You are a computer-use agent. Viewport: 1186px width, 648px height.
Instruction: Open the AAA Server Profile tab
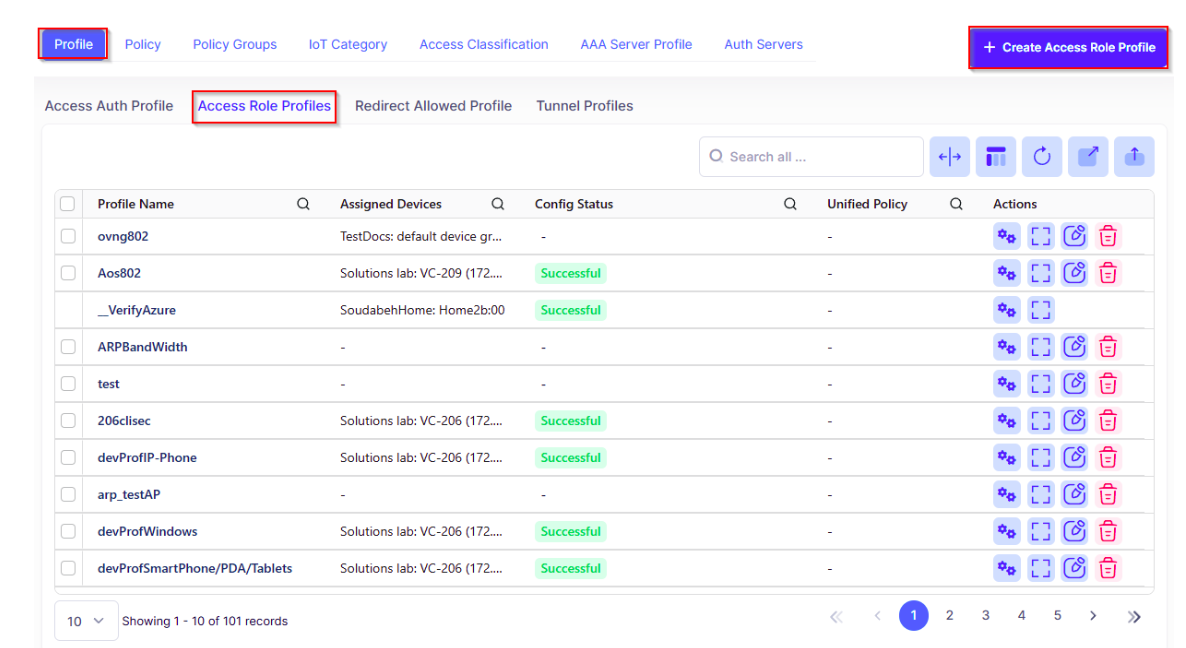pyautogui.click(x=636, y=45)
